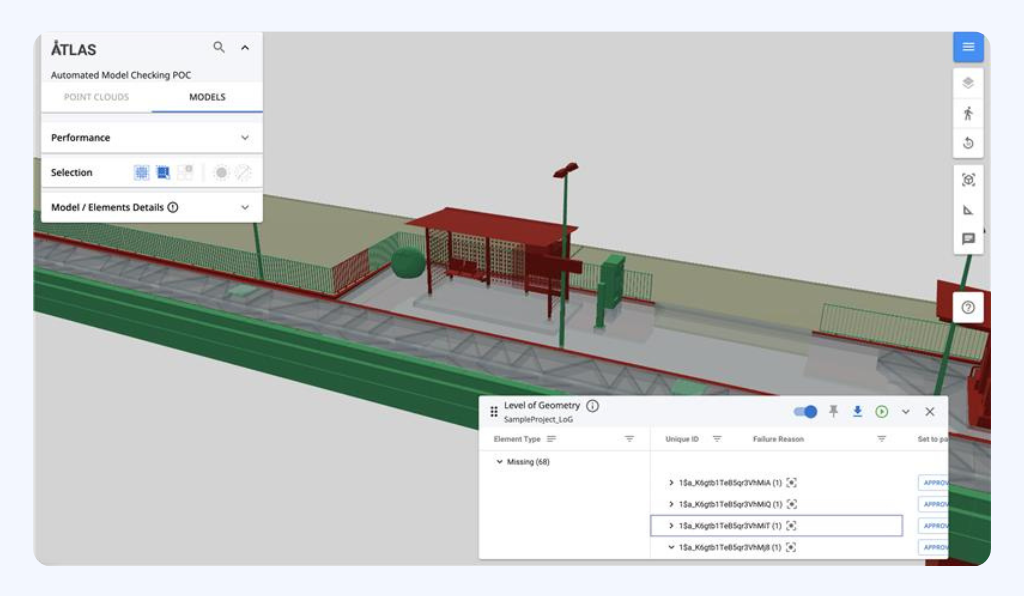Toggle the second blue Selection mode icon
Screen dimensions: 1024x596
(x=163, y=173)
